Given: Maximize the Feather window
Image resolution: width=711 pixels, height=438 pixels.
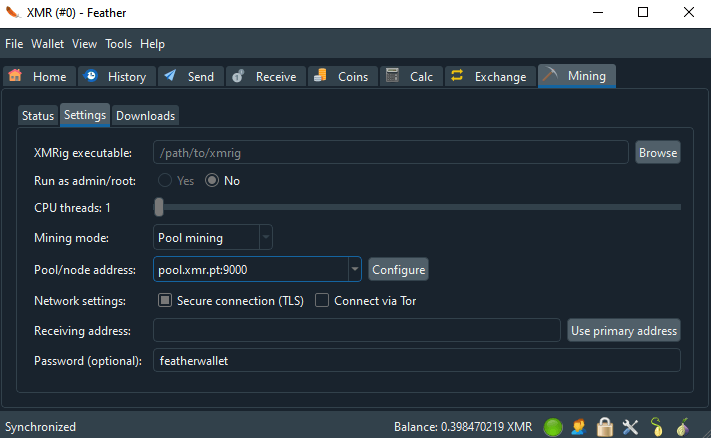Looking at the screenshot, I should tap(643, 12).
